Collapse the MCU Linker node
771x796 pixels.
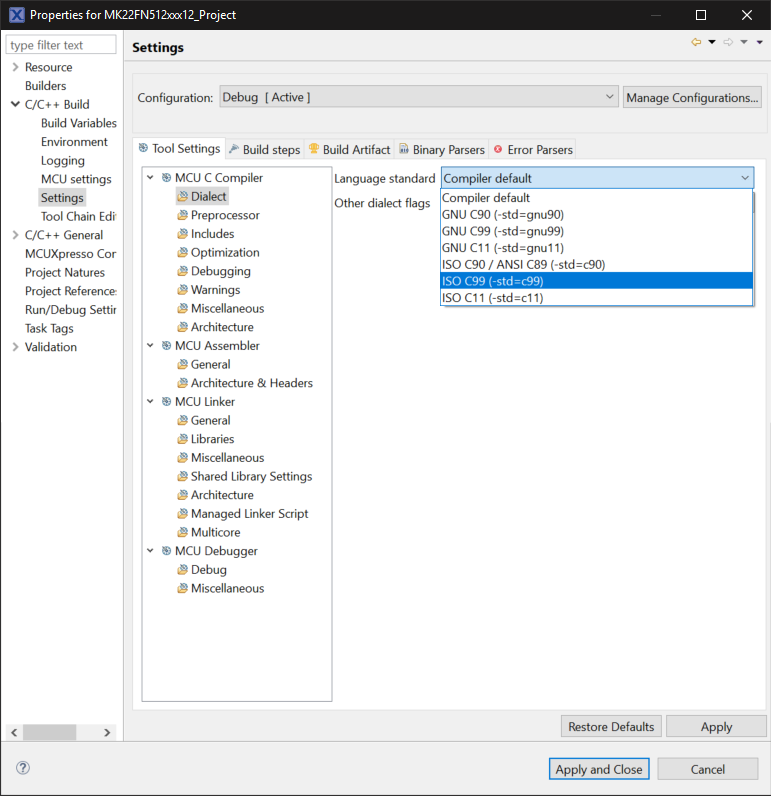pos(150,402)
